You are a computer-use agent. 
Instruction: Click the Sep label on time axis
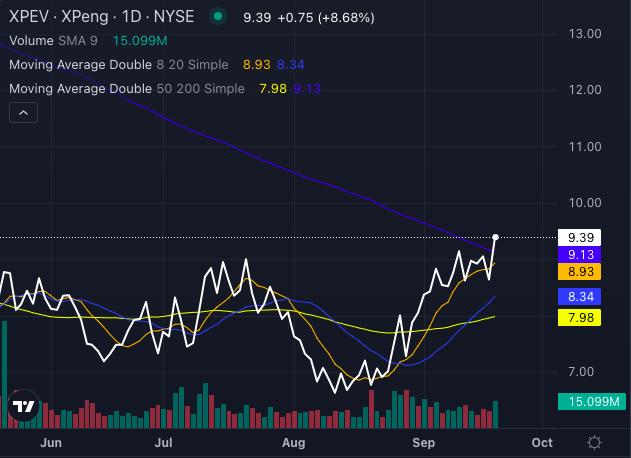423,443
